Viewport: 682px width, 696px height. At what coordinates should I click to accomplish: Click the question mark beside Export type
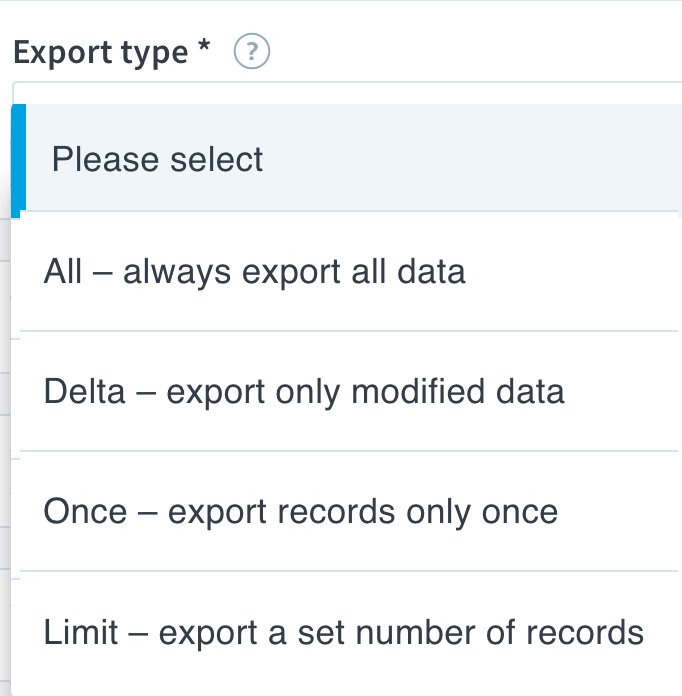251,51
